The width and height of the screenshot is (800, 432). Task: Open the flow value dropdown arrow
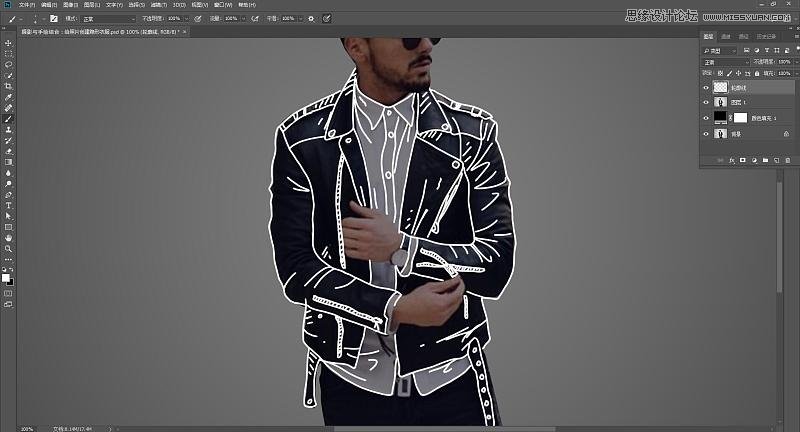pos(243,18)
